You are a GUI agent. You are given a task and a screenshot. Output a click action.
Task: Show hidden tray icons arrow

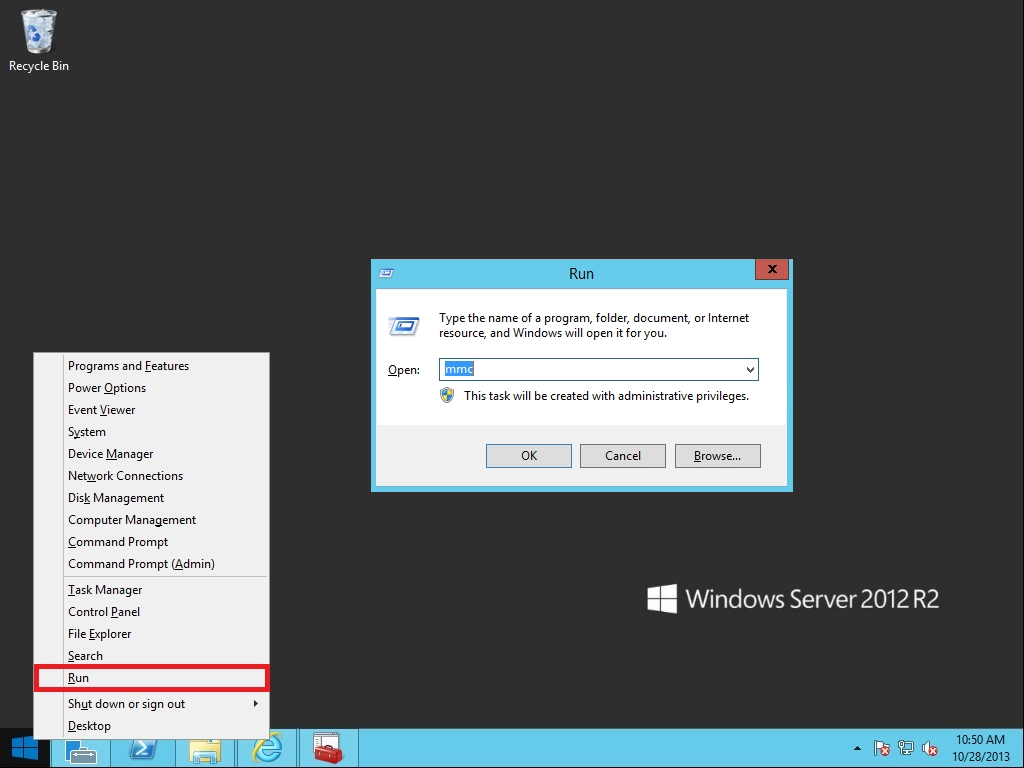[857, 748]
